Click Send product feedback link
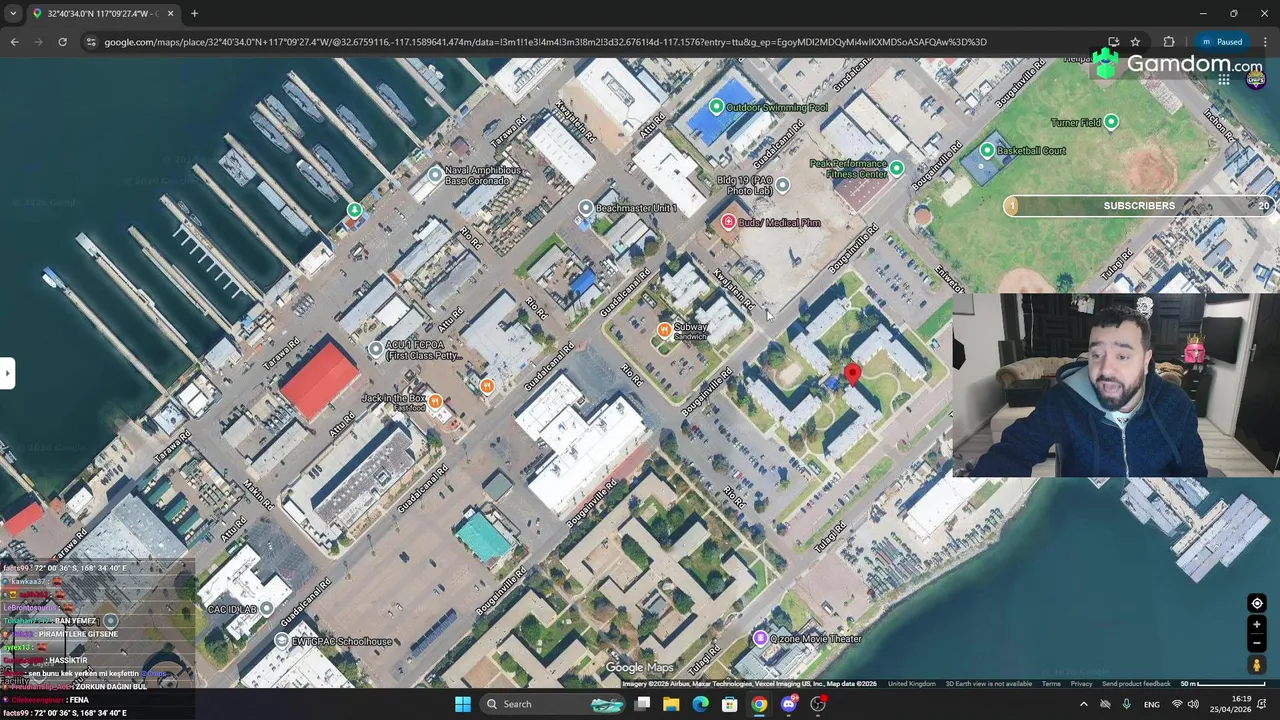 click(x=1136, y=684)
